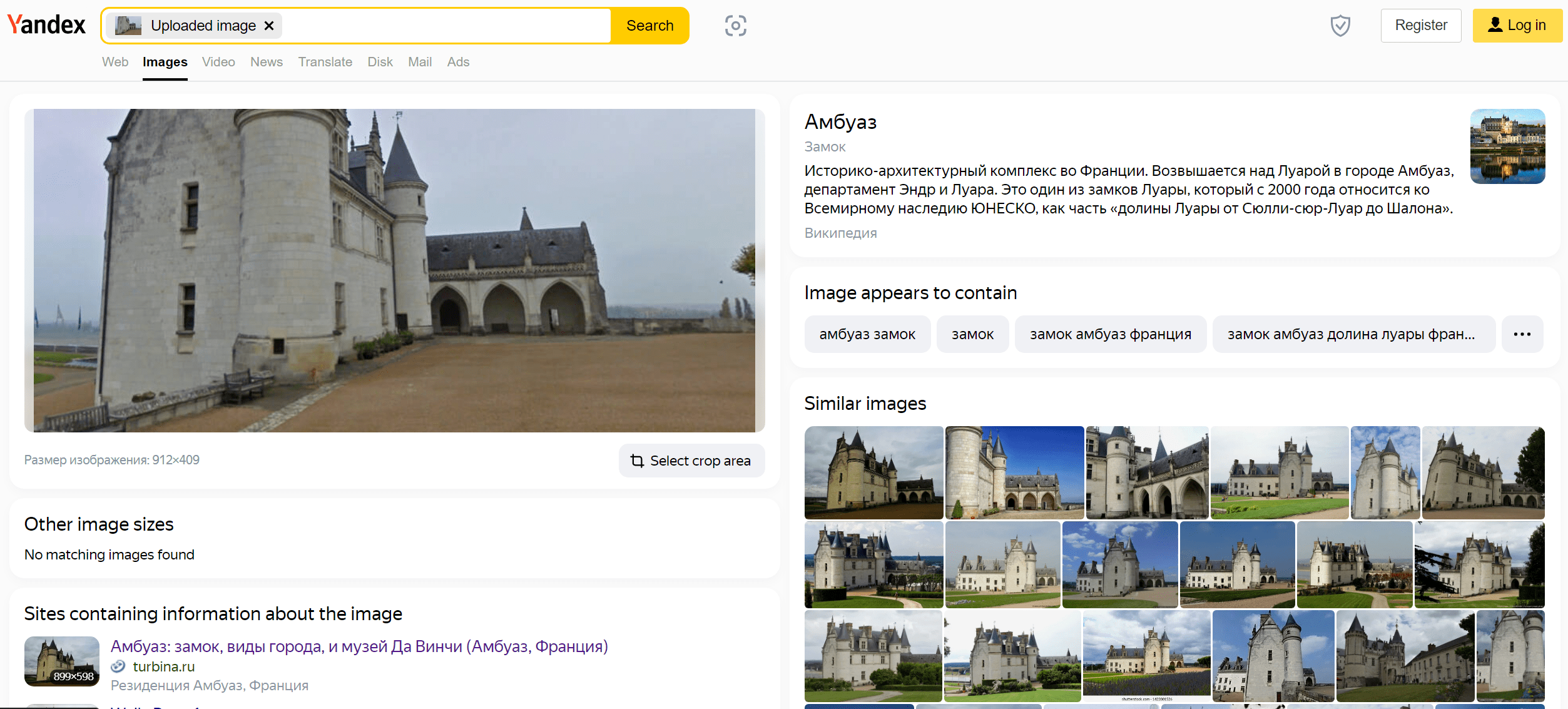Expand more tags with ellipsis button

point(1522,334)
